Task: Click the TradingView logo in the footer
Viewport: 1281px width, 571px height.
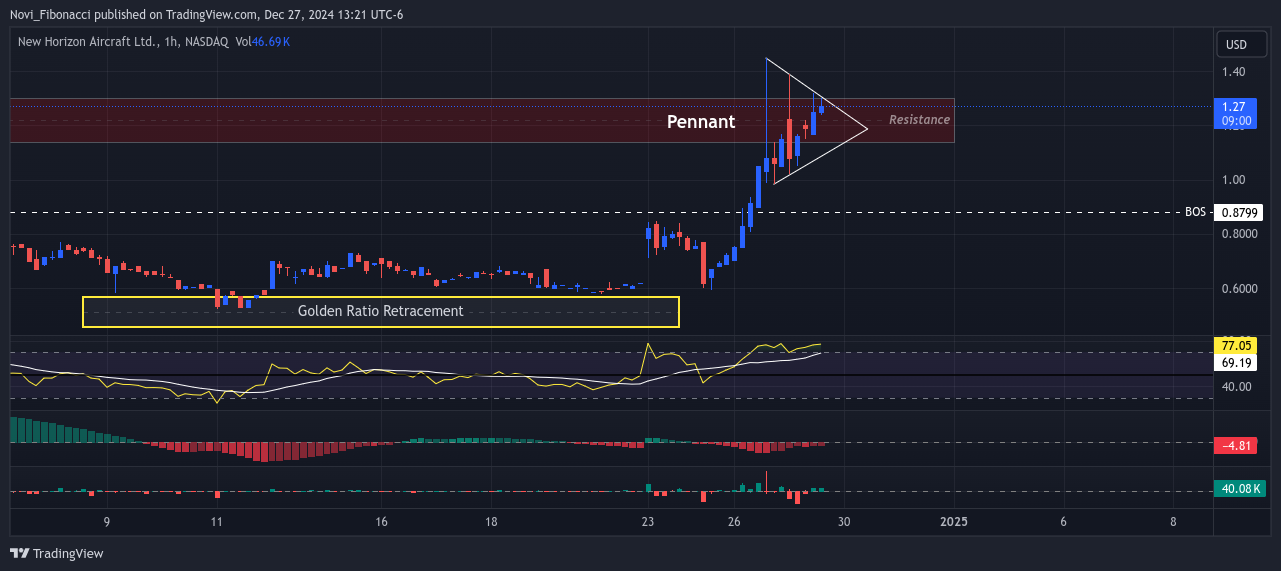Action: coord(56,553)
